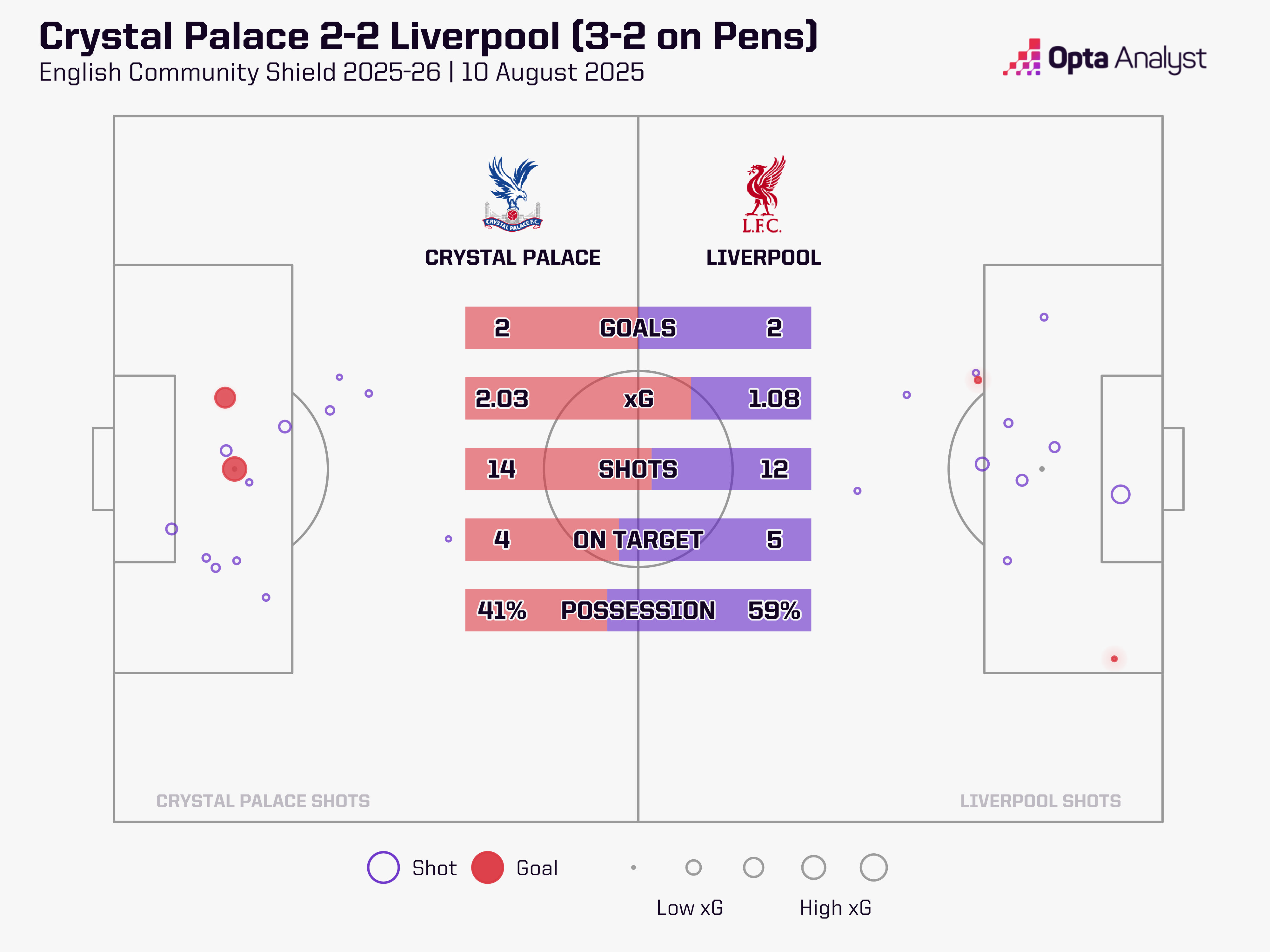Click the big red goal marker by penalty spot
The image size is (1270, 952).
[x=234, y=469]
